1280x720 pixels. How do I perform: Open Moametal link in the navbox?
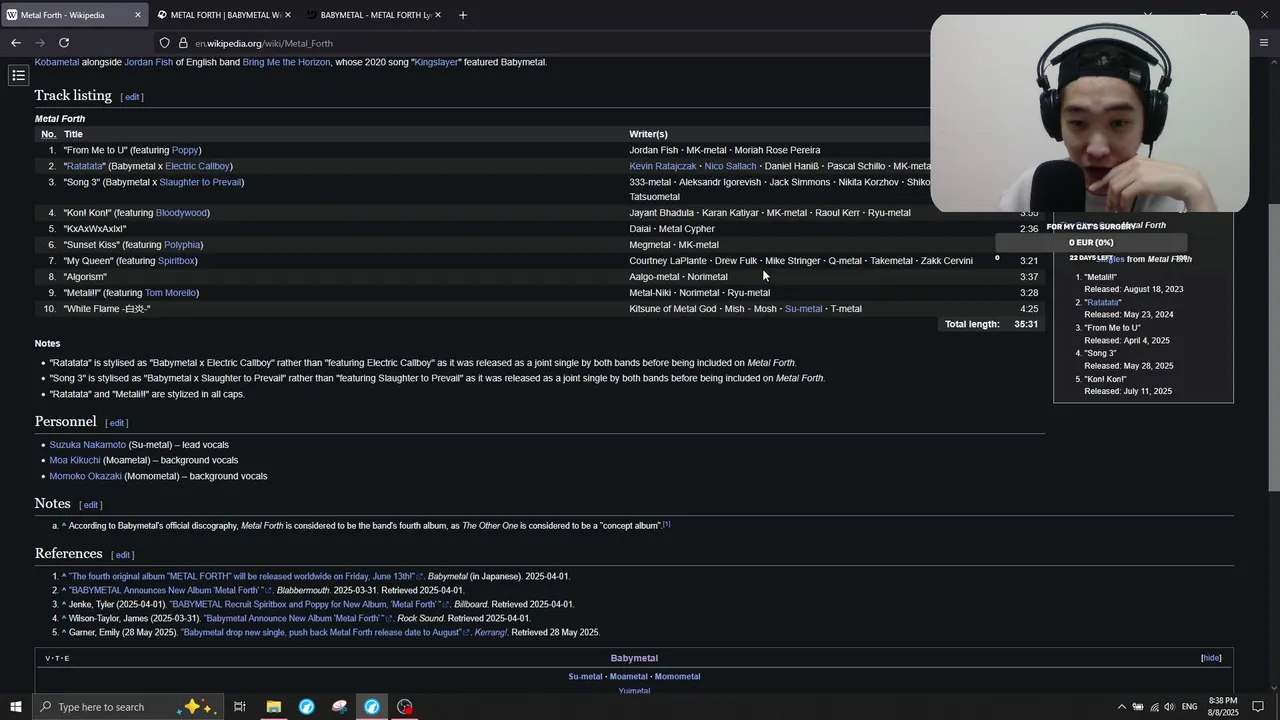[x=628, y=677]
